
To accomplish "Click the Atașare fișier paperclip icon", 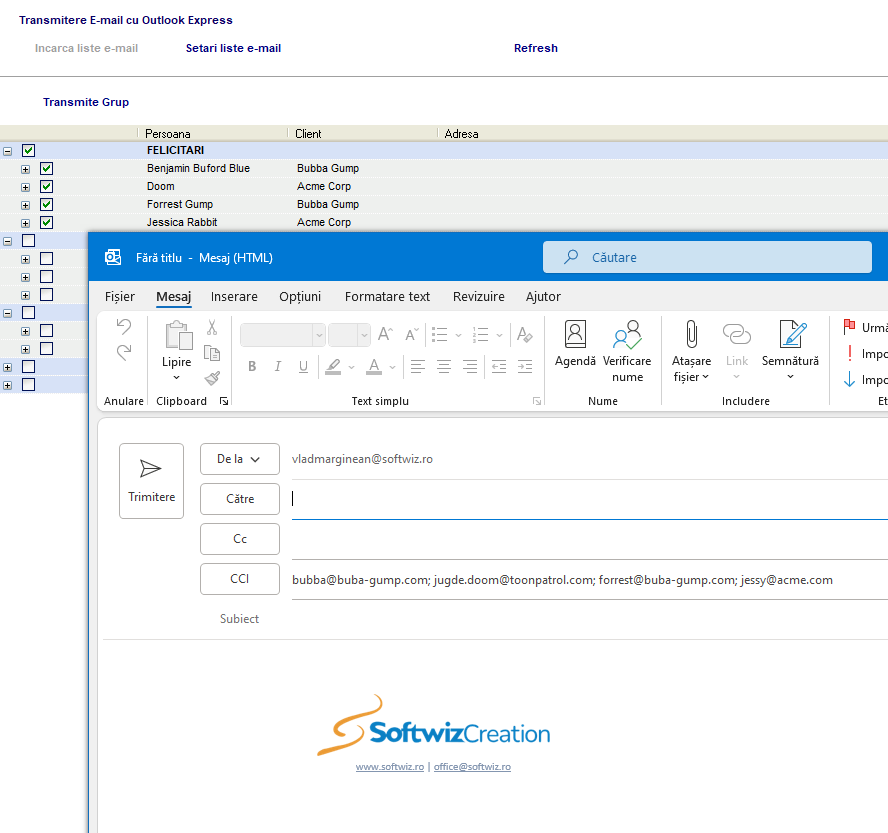I will coord(690,335).
